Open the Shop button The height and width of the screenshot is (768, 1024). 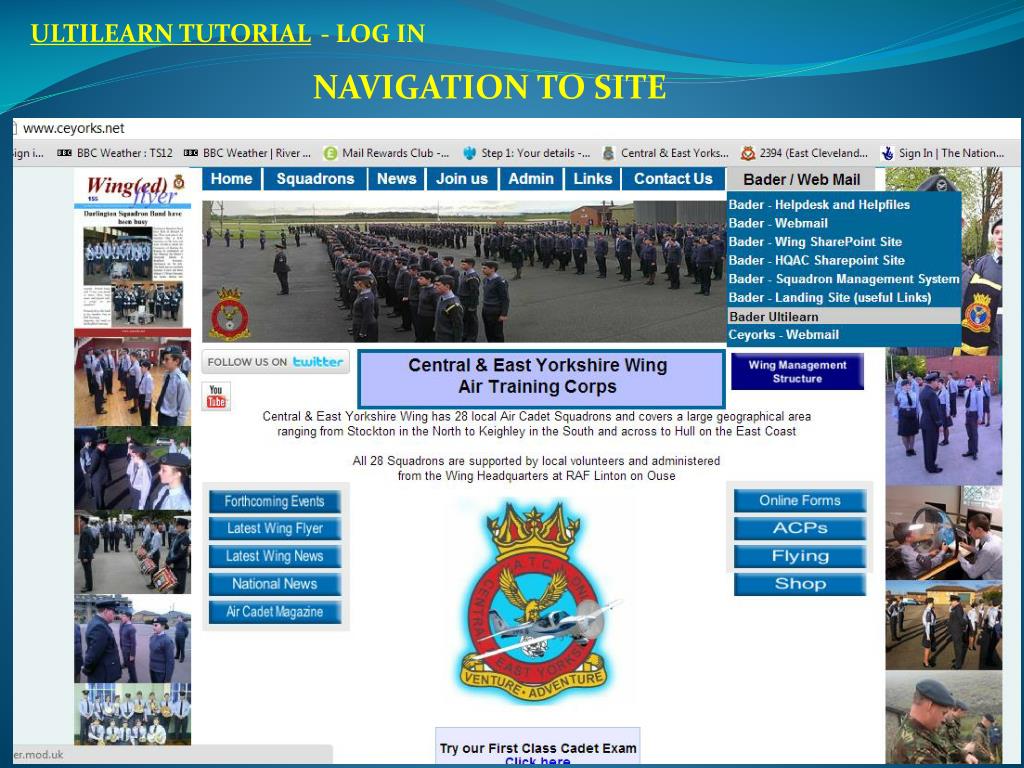pyautogui.click(x=800, y=584)
